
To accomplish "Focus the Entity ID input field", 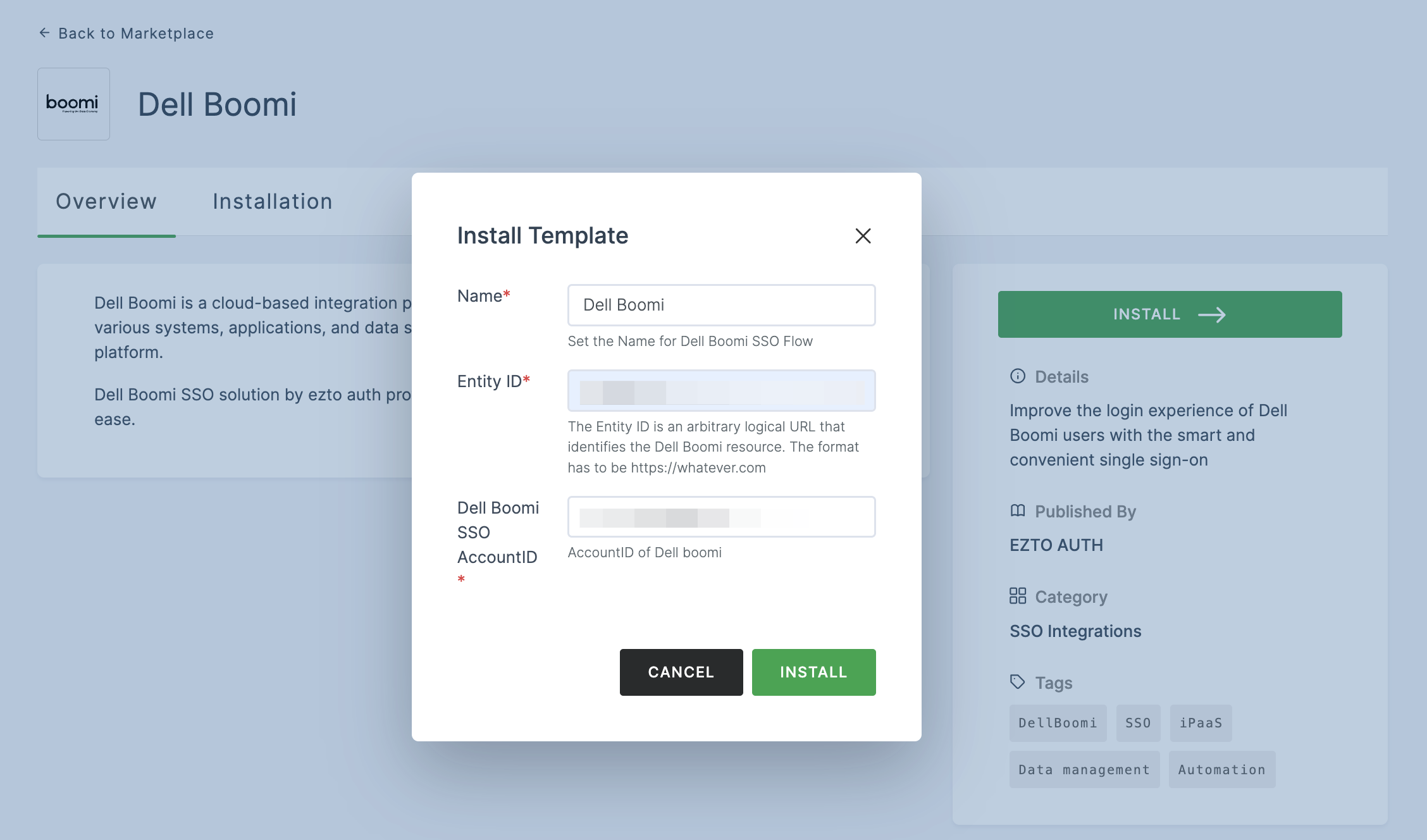I will click(721, 390).
